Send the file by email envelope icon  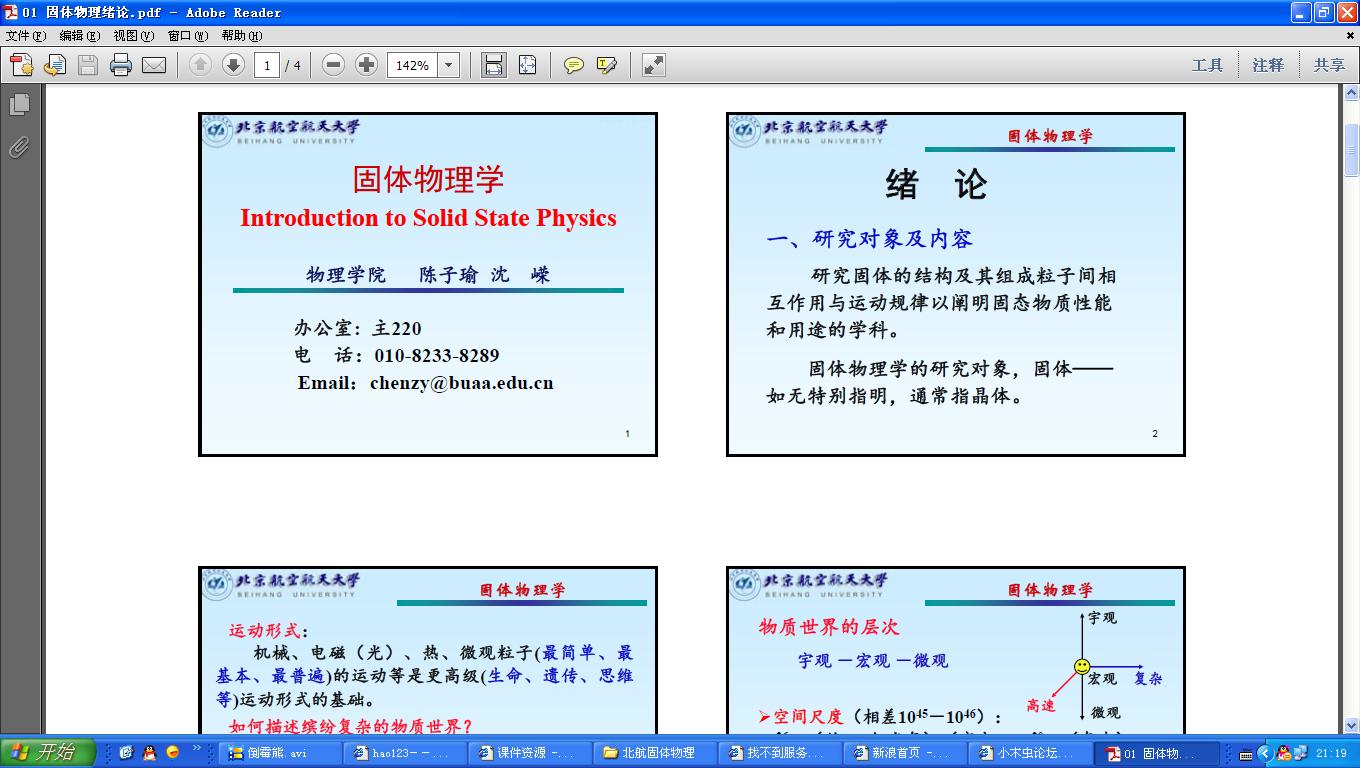pos(154,65)
